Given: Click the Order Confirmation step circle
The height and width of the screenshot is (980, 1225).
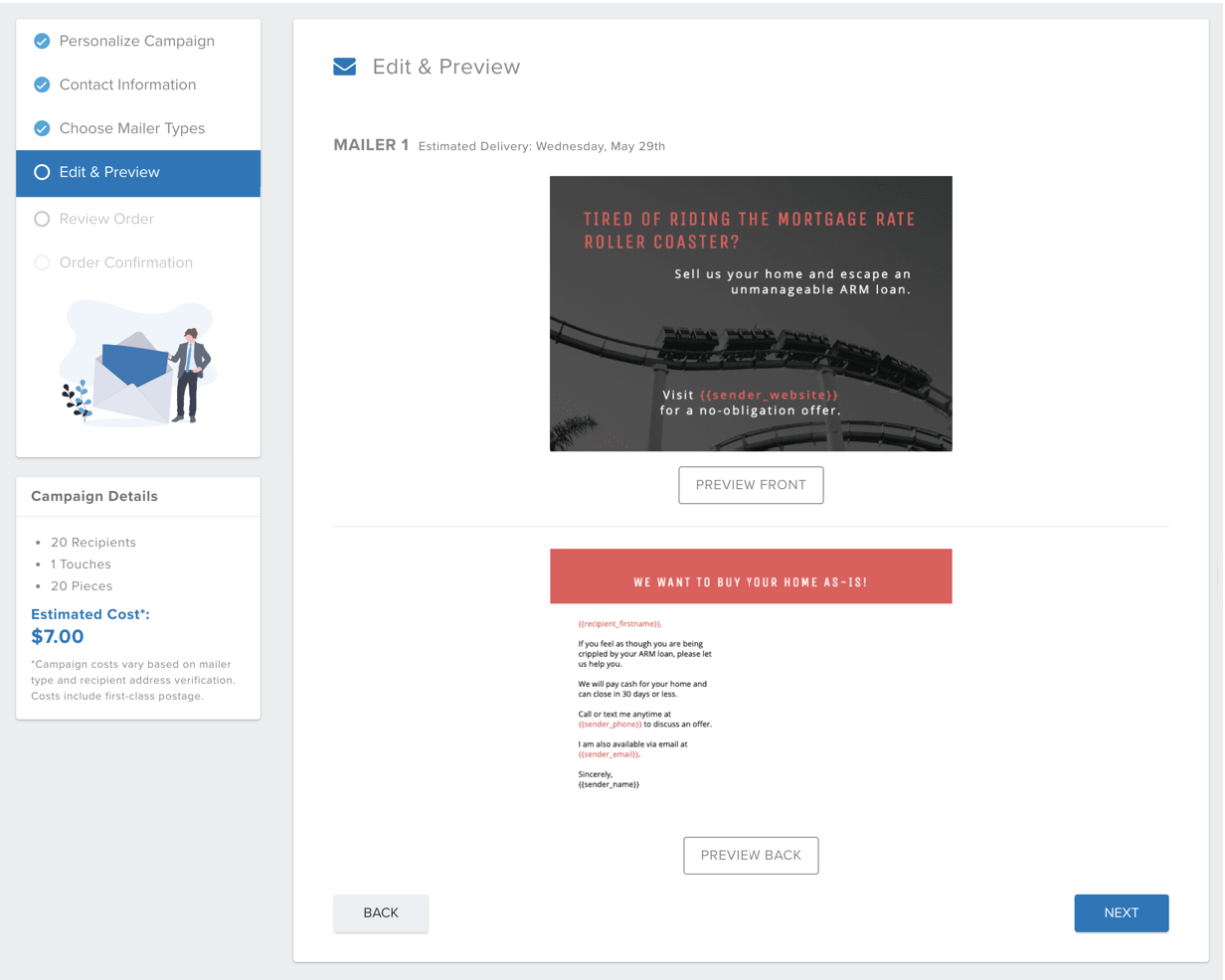Looking at the screenshot, I should [42, 262].
